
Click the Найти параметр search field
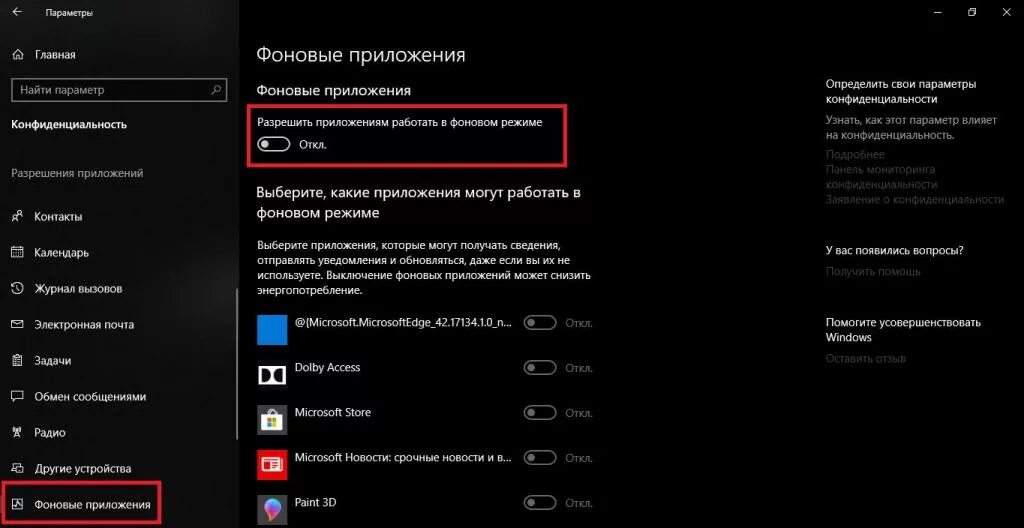(119, 90)
